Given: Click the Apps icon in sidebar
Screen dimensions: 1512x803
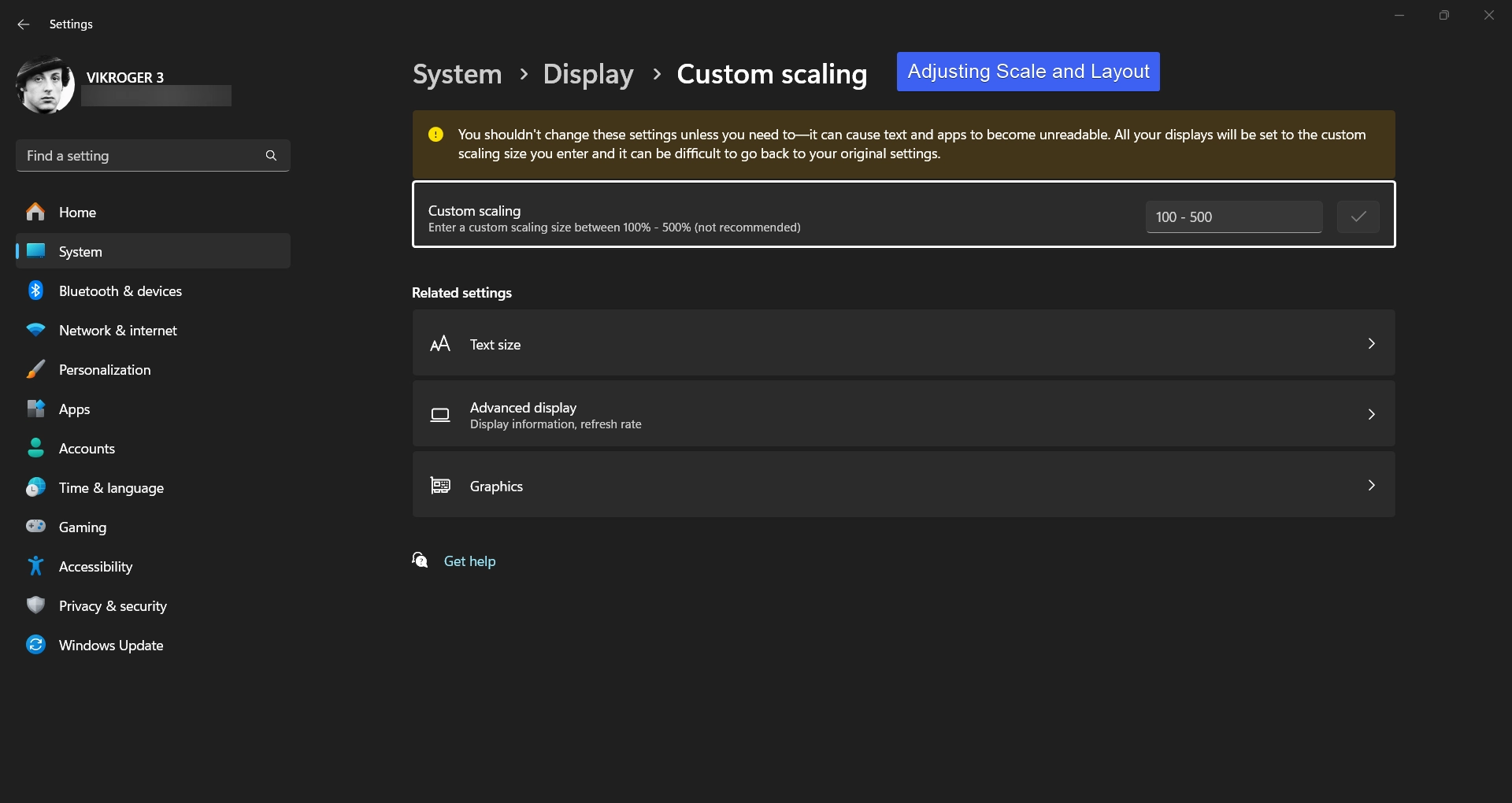Looking at the screenshot, I should click(x=35, y=409).
